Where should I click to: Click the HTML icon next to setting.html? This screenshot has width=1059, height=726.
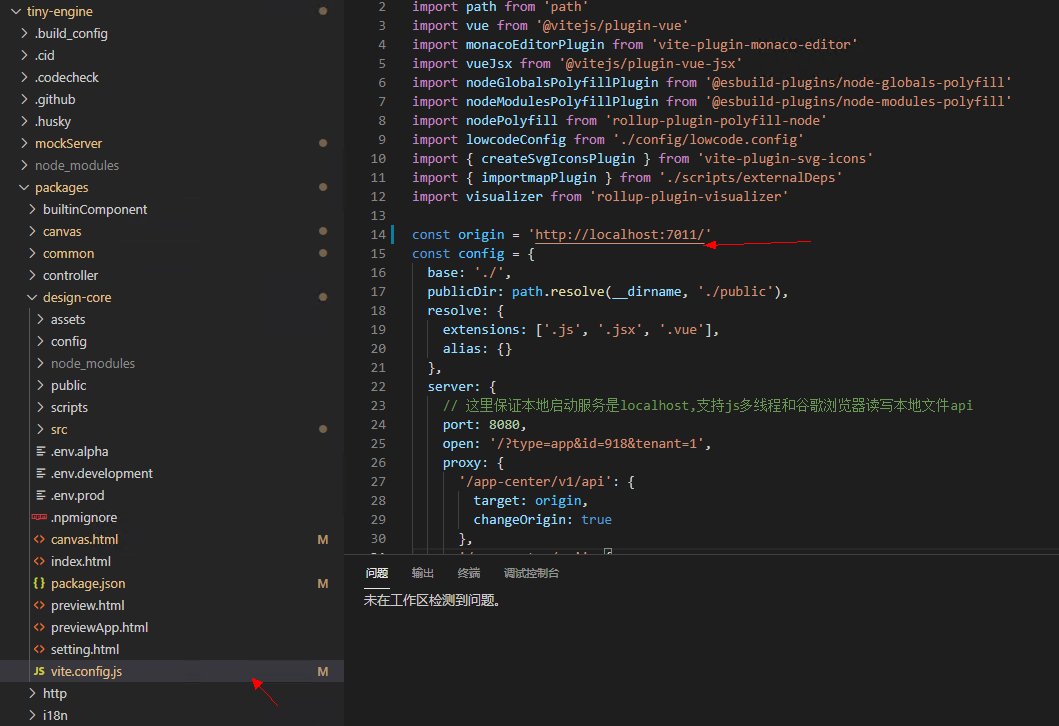tap(39, 650)
